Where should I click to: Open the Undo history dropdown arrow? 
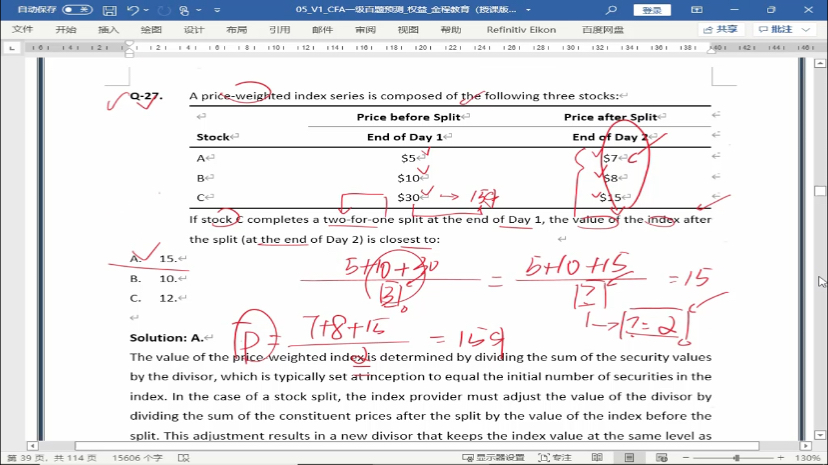[x=146, y=10]
